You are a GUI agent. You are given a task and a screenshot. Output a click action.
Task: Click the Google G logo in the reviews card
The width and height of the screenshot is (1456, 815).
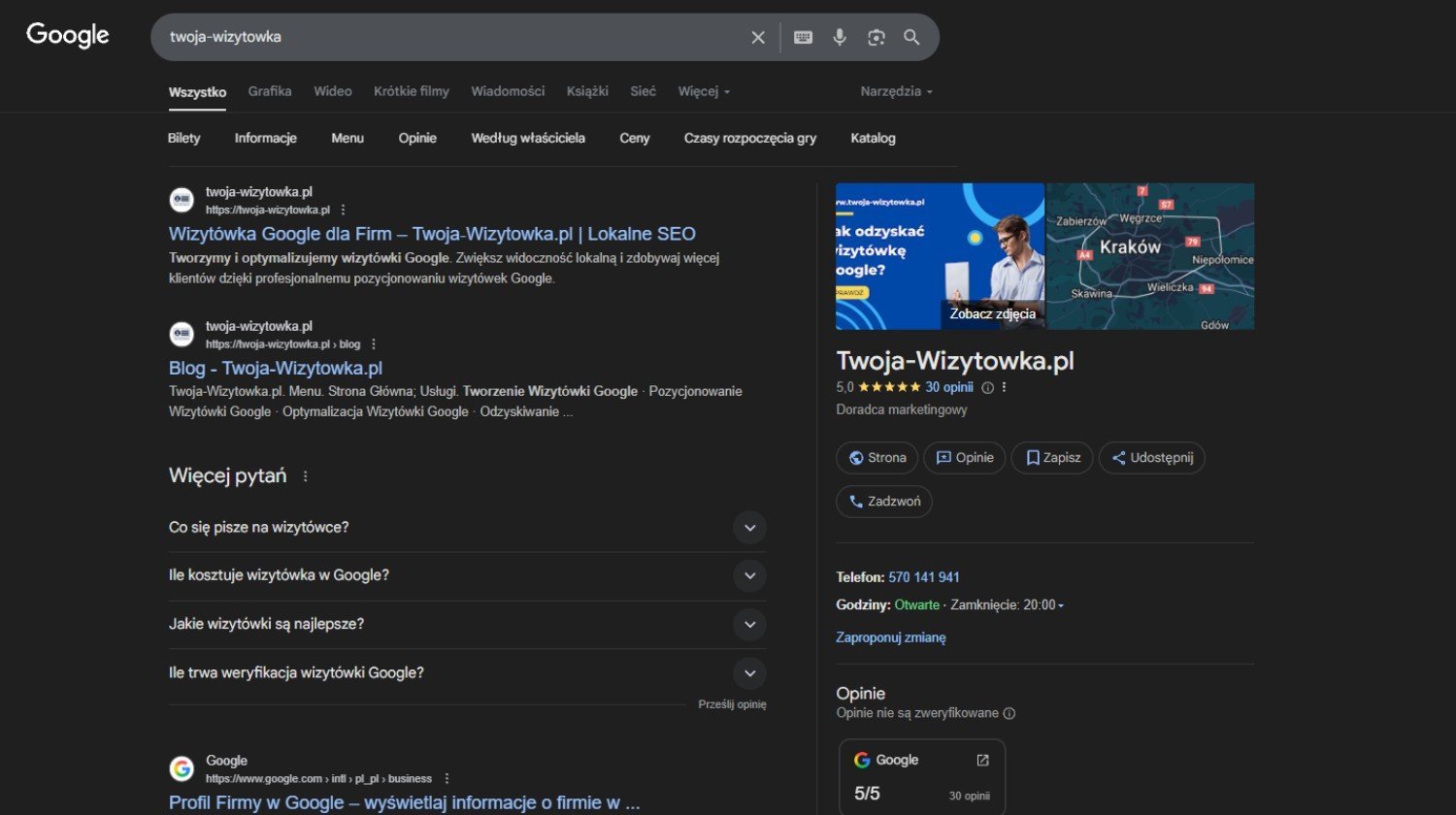862,760
